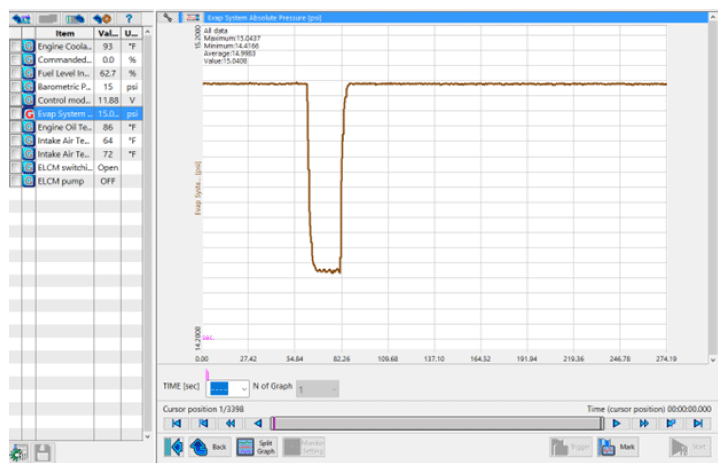
Task: Click the play forward arrow button
Action: pos(617,424)
